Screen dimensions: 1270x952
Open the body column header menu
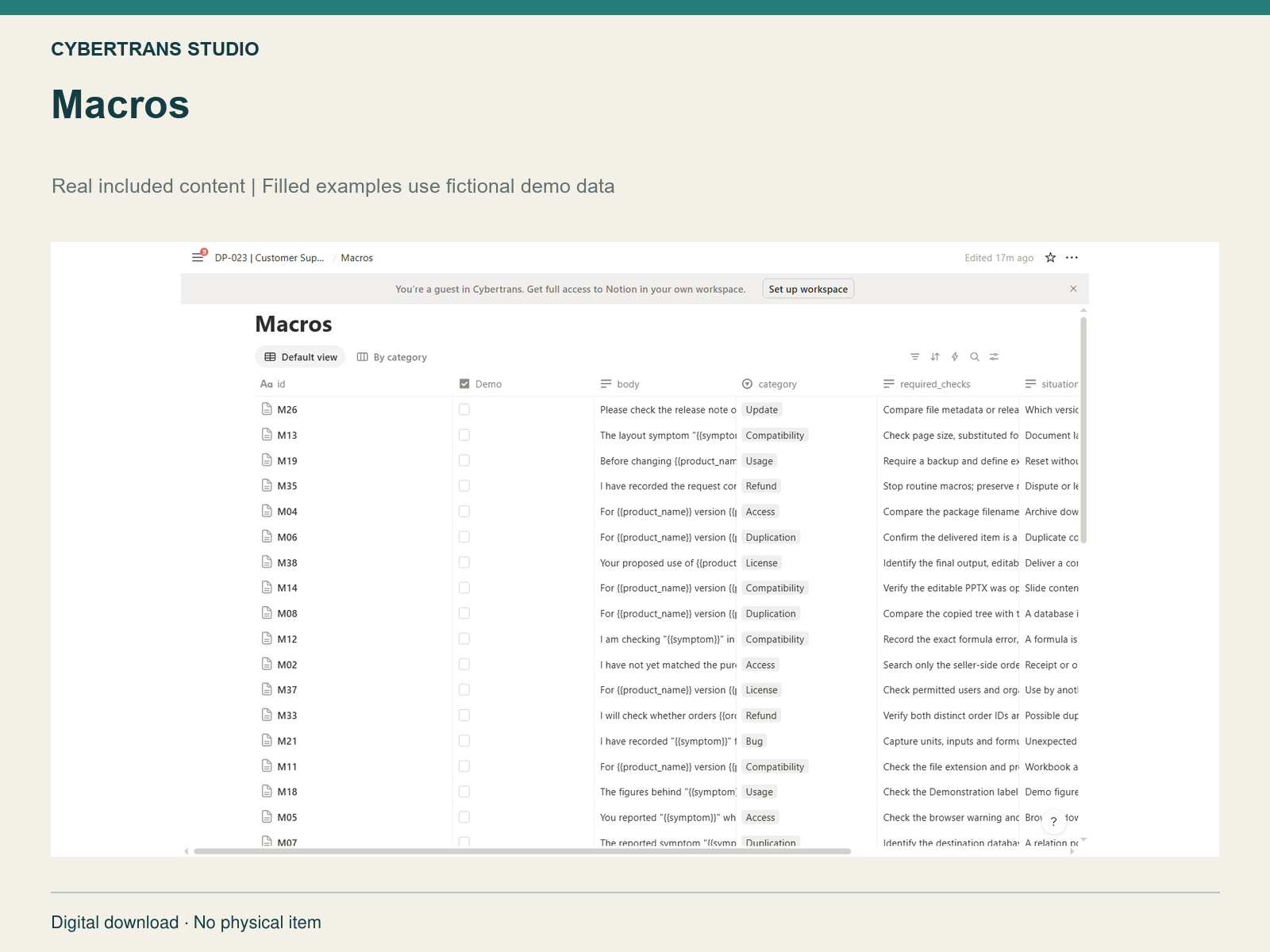tap(664, 384)
